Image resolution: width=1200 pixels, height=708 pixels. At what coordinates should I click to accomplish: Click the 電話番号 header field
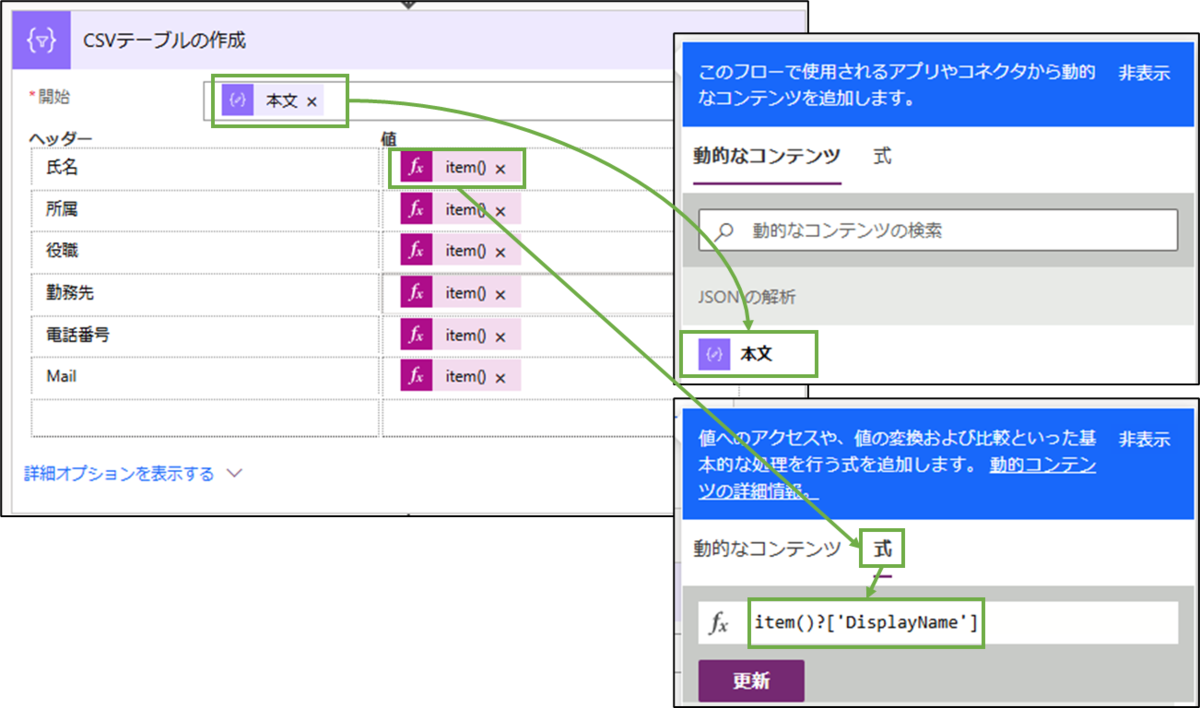coord(205,335)
